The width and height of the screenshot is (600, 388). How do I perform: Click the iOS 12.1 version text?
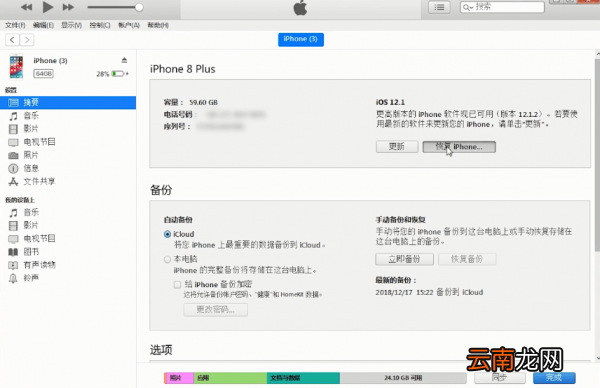point(390,102)
